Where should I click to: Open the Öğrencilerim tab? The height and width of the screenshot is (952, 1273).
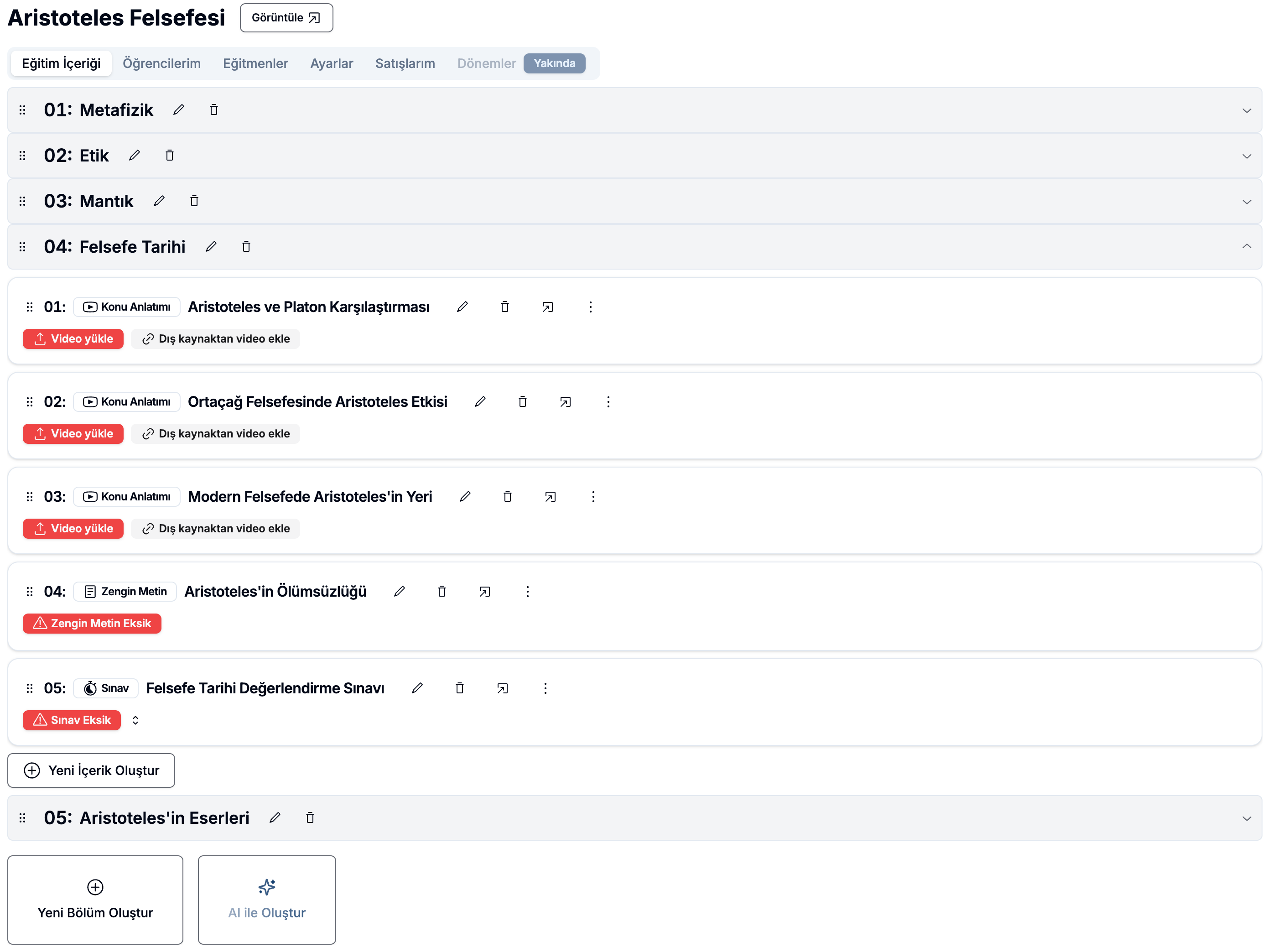(x=162, y=63)
